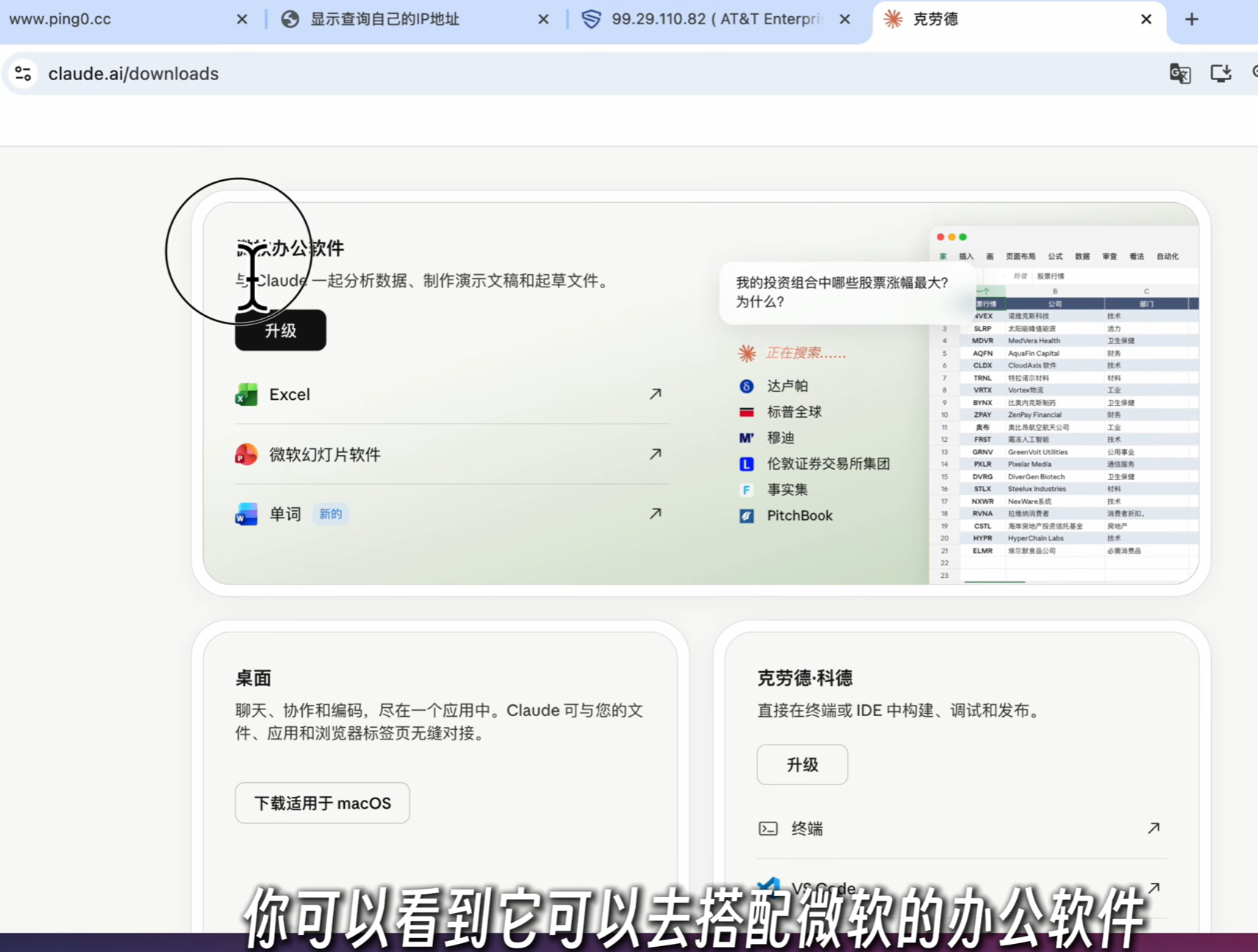The width and height of the screenshot is (1258, 952).
Task: Click the Excel app icon
Action: (x=246, y=395)
